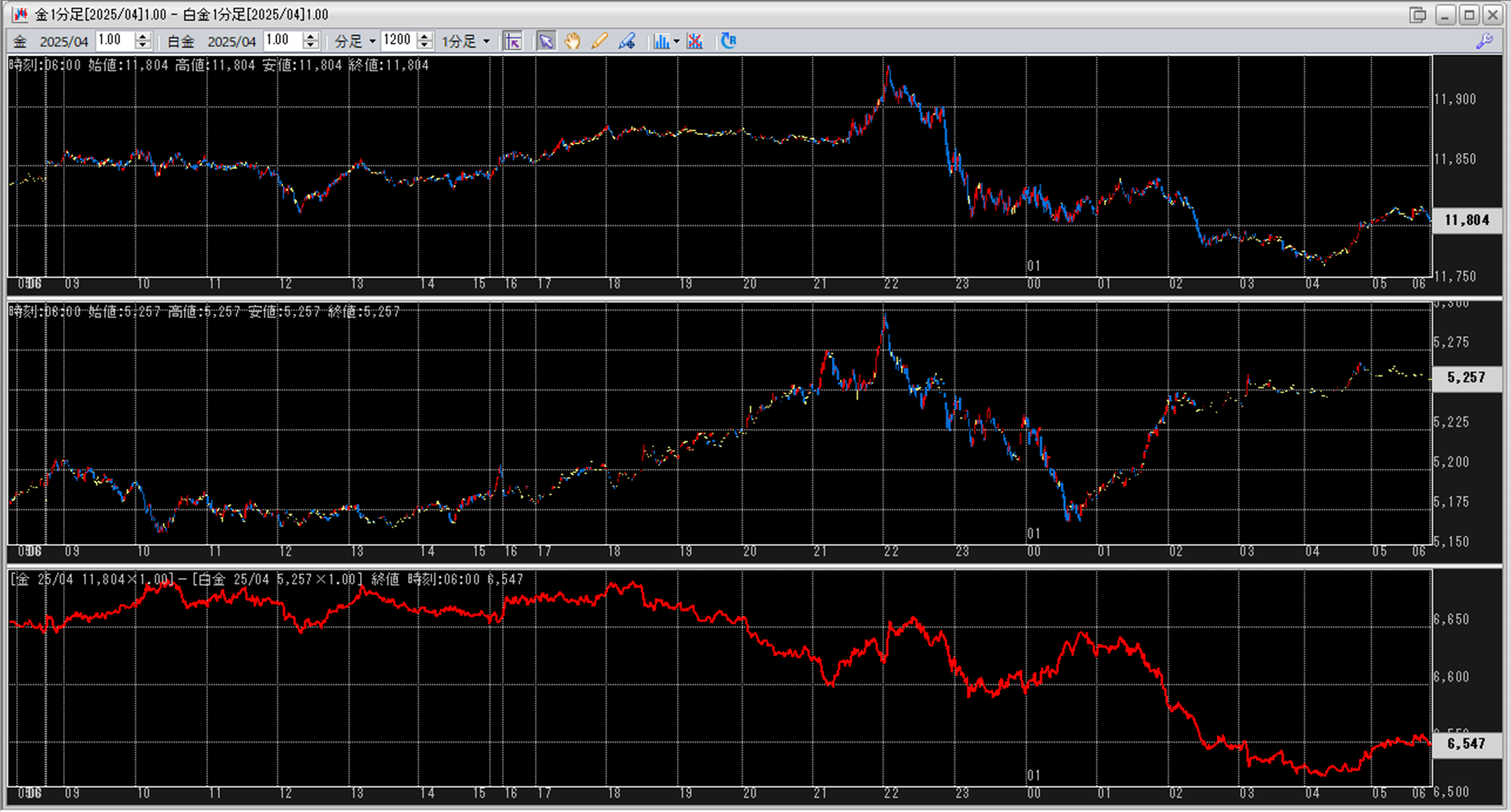This screenshot has height=812, width=1511.
Task: Expand arrow beside bar chart icon
Action: coord(676,41)
